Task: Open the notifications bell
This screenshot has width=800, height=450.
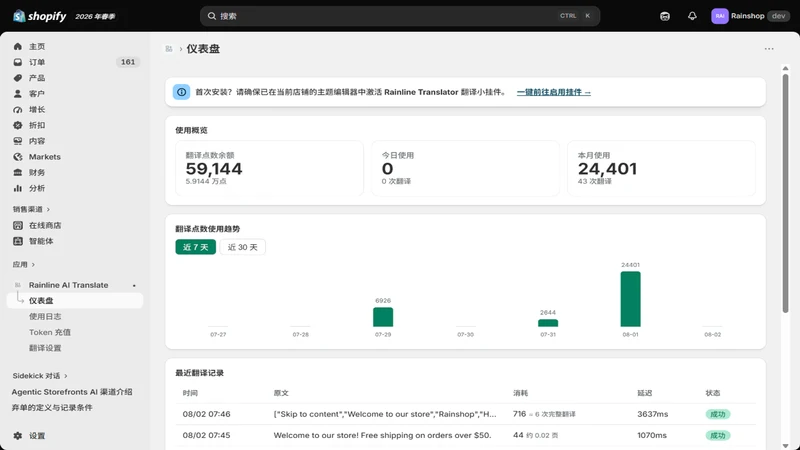Action: [x=692, y=16]
